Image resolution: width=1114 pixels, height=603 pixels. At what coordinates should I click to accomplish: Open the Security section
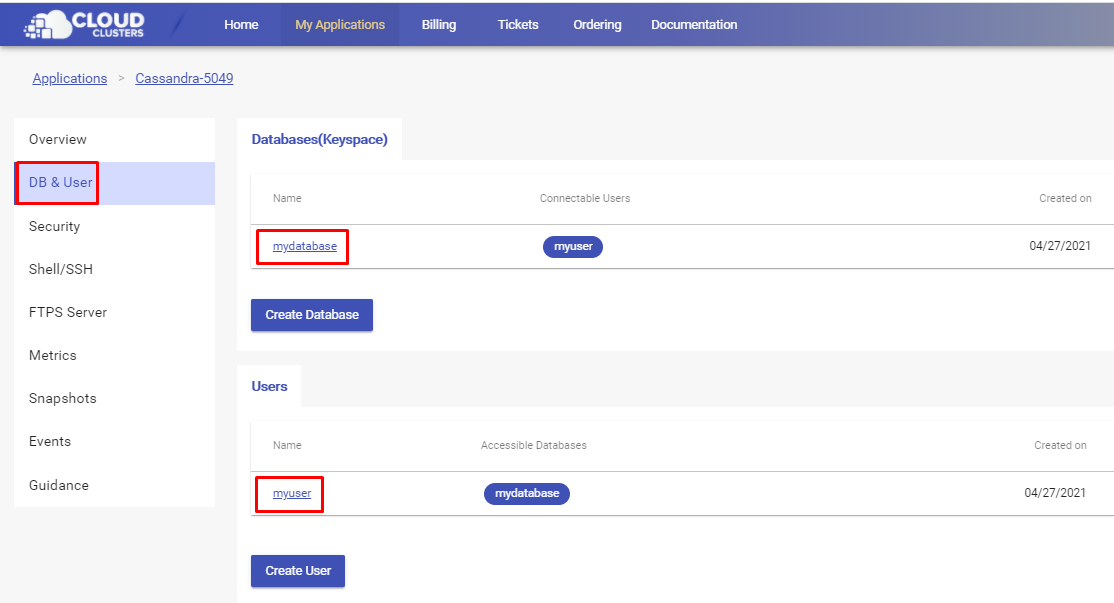[54, 227]
